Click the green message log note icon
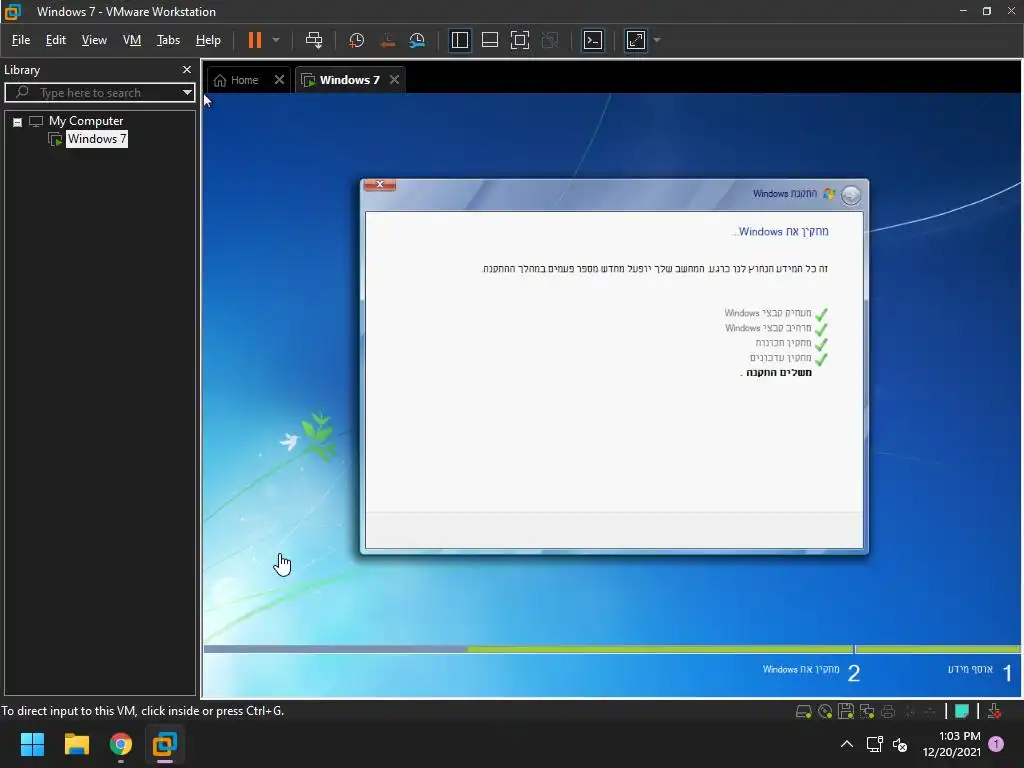 pos(962,711)
